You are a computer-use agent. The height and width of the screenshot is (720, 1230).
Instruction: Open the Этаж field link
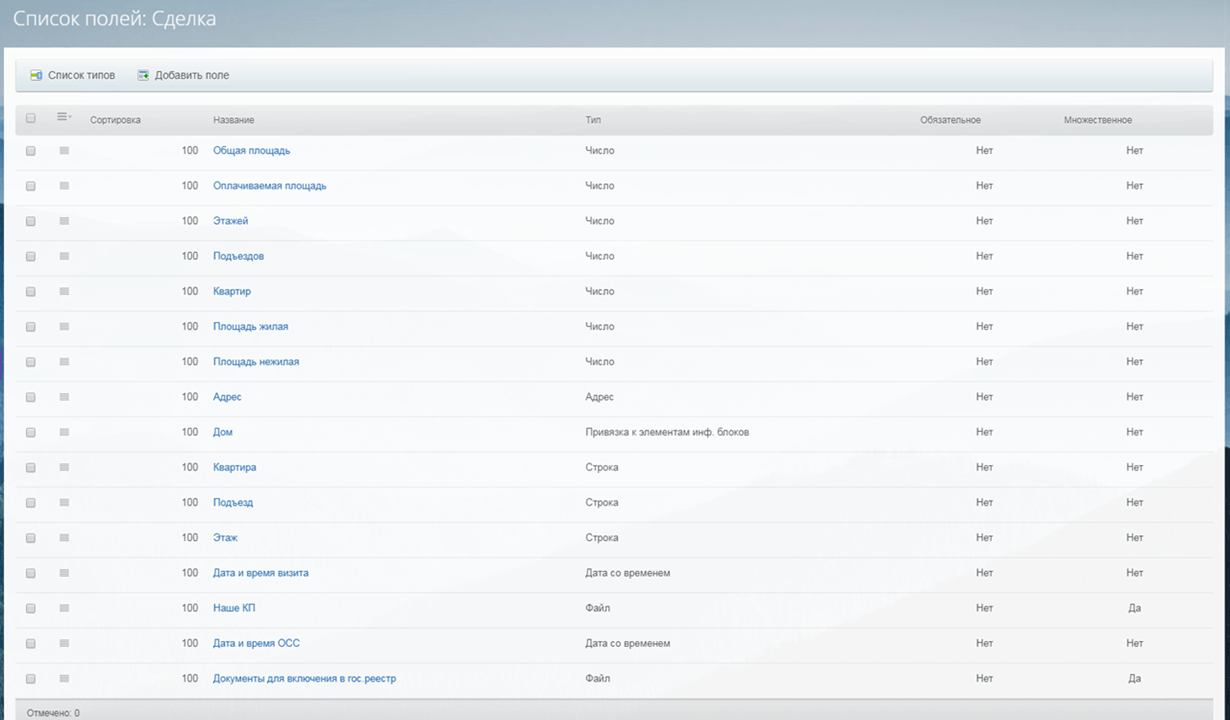pos(225,537)
